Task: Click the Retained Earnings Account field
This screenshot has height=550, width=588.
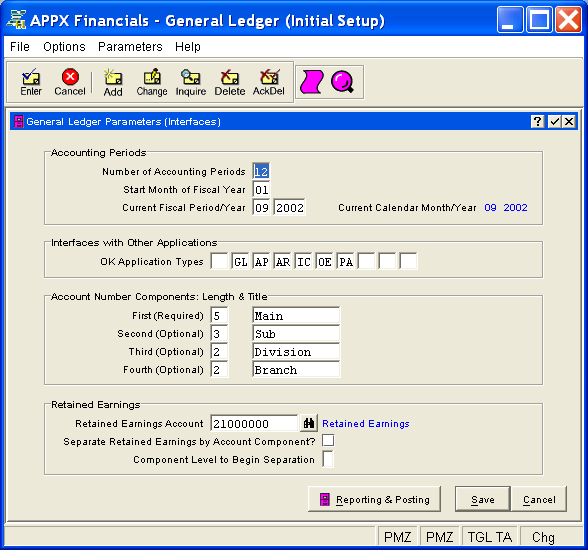Action: 254,424
